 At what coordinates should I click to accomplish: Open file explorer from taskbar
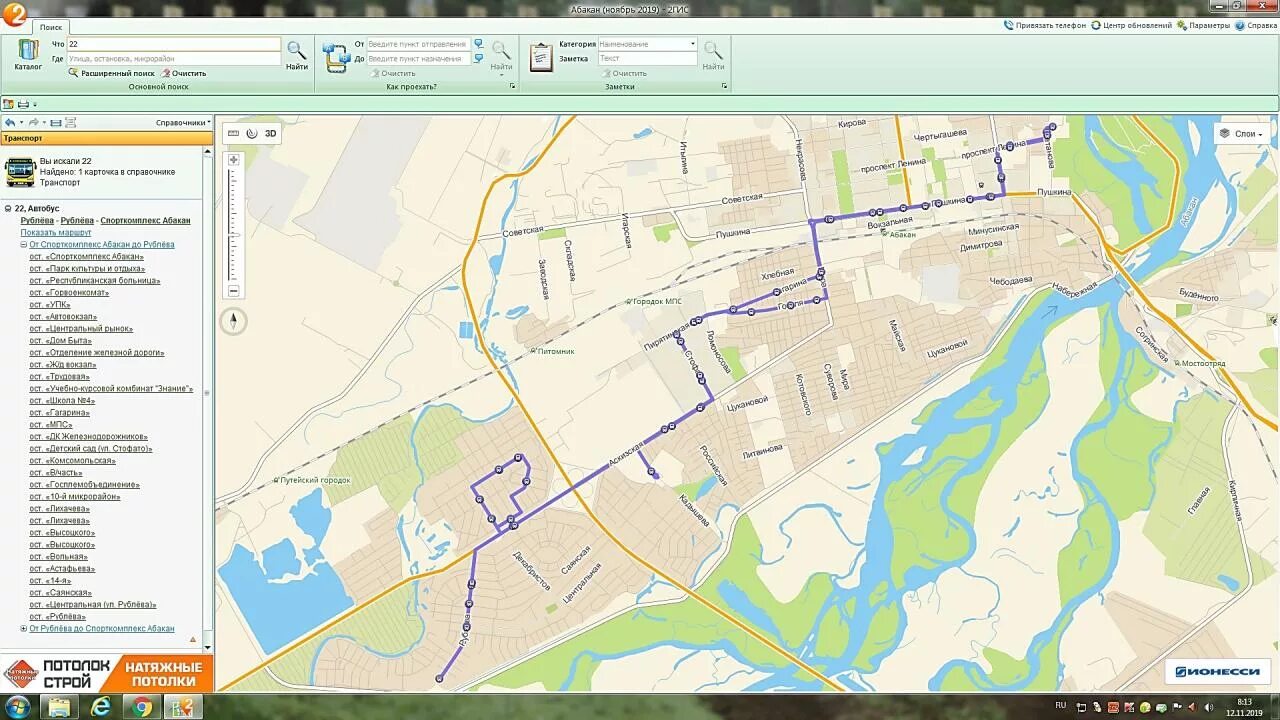pyautogui.click(x=60, y=707)
